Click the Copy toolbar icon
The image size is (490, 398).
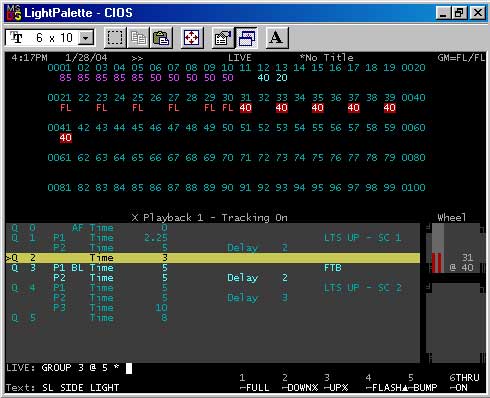tap(138, 38)
